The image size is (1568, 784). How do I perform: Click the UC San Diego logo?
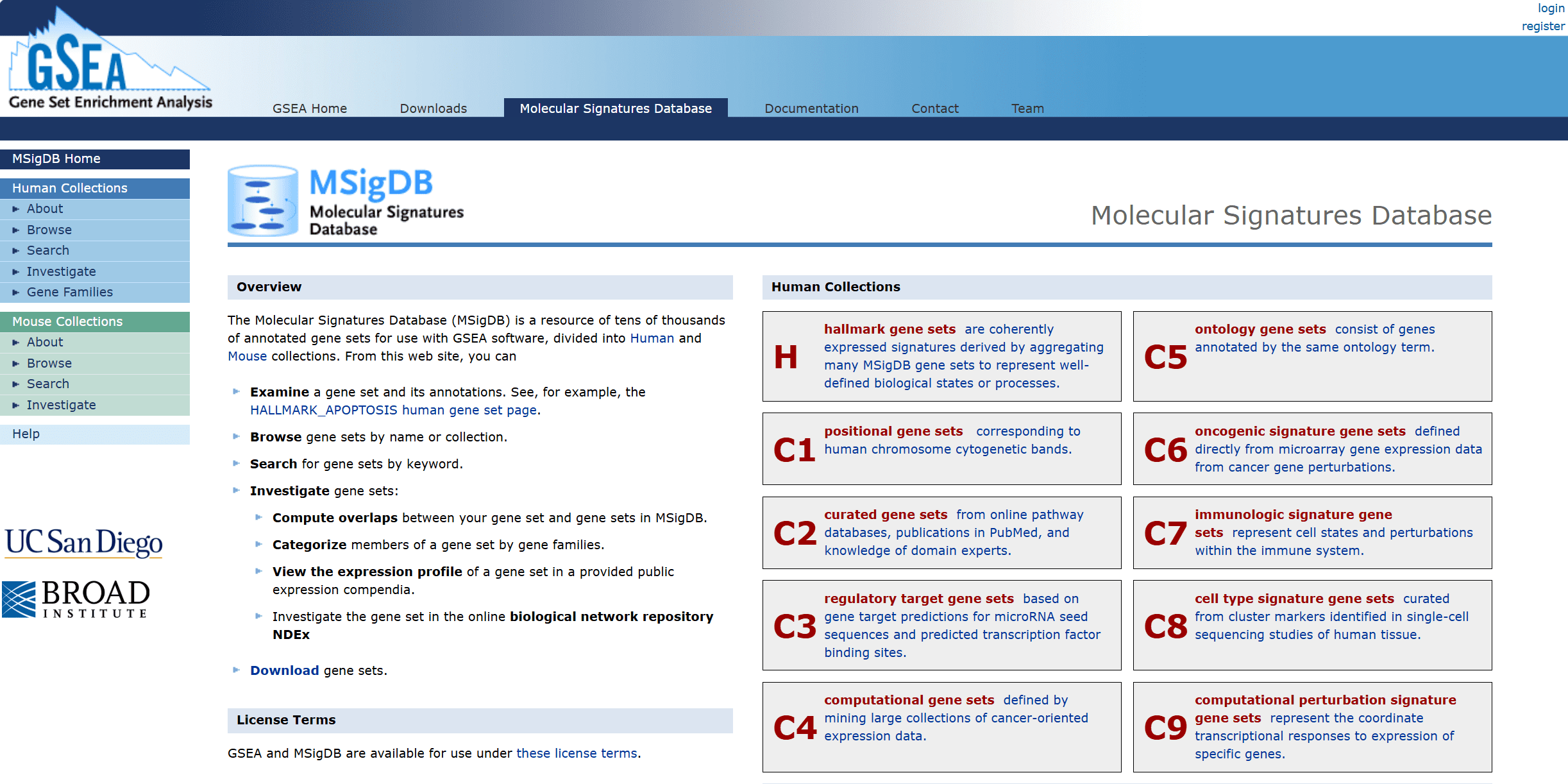coord(83,543)
